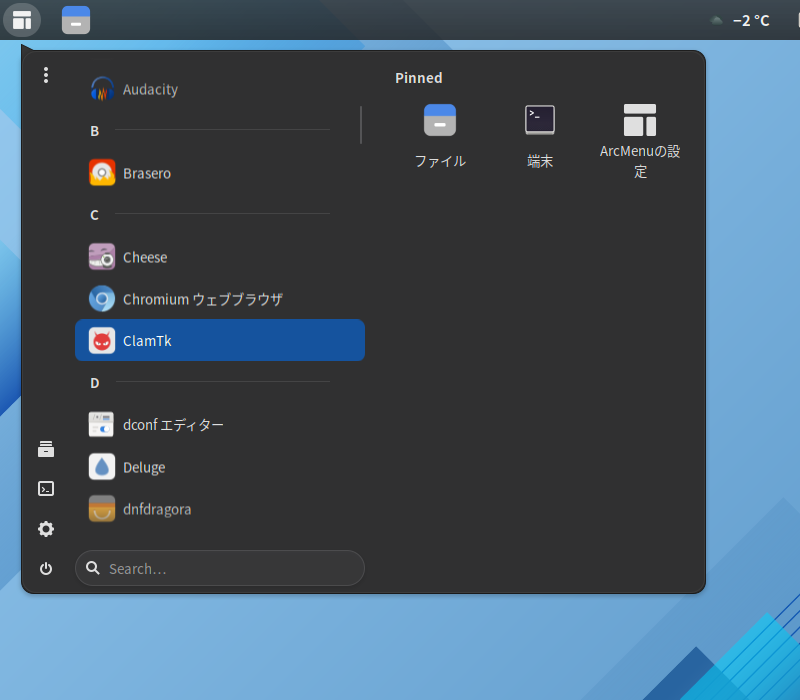Click the B section letter header

(94, 131)
